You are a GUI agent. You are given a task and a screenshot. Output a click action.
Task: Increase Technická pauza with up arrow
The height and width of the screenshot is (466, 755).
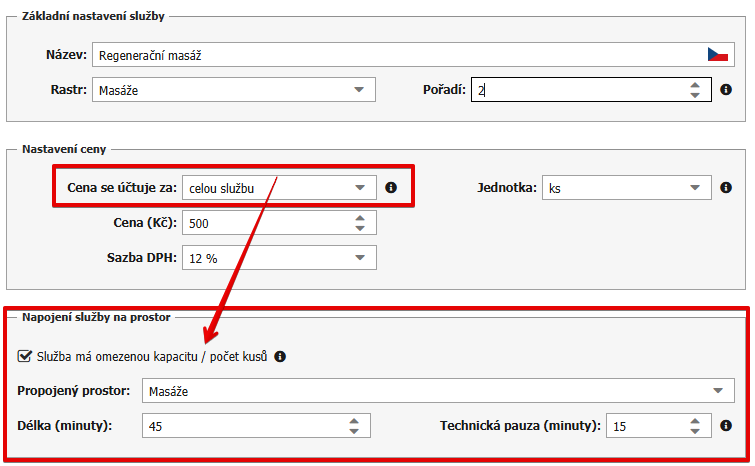point(695,421)
